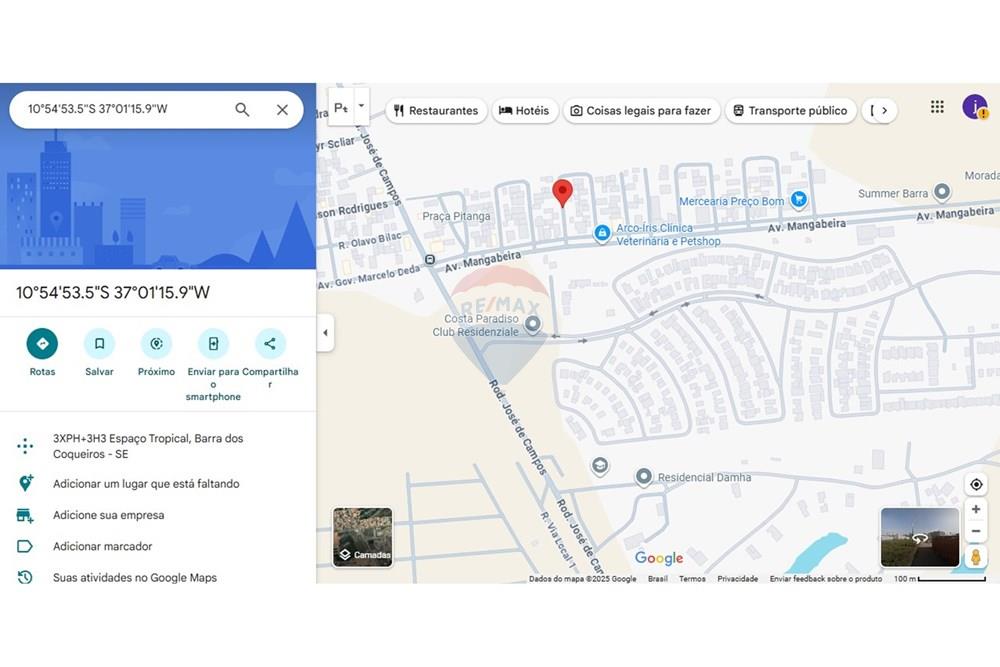The height and width of the screenshot is (667, 1000).
Task: Choose Transporte público filter chip
Action: click(x=790, y=111)
